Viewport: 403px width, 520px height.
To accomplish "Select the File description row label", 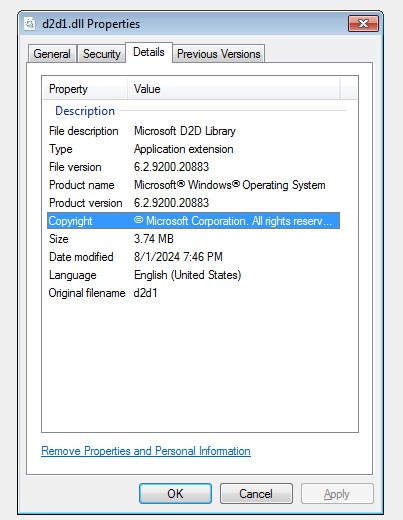I will [84, 131].
